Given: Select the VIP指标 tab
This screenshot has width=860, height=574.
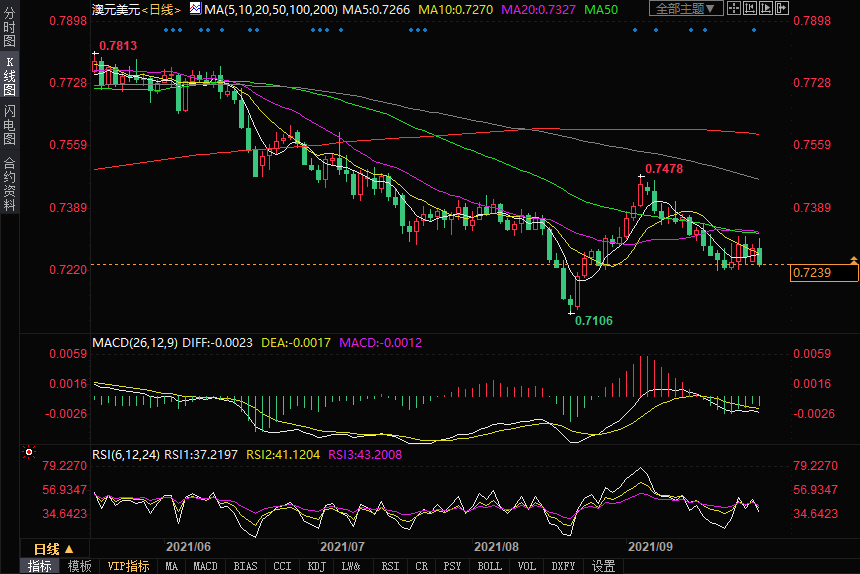Looking at the screenshot, I should (x=128, y=566).
